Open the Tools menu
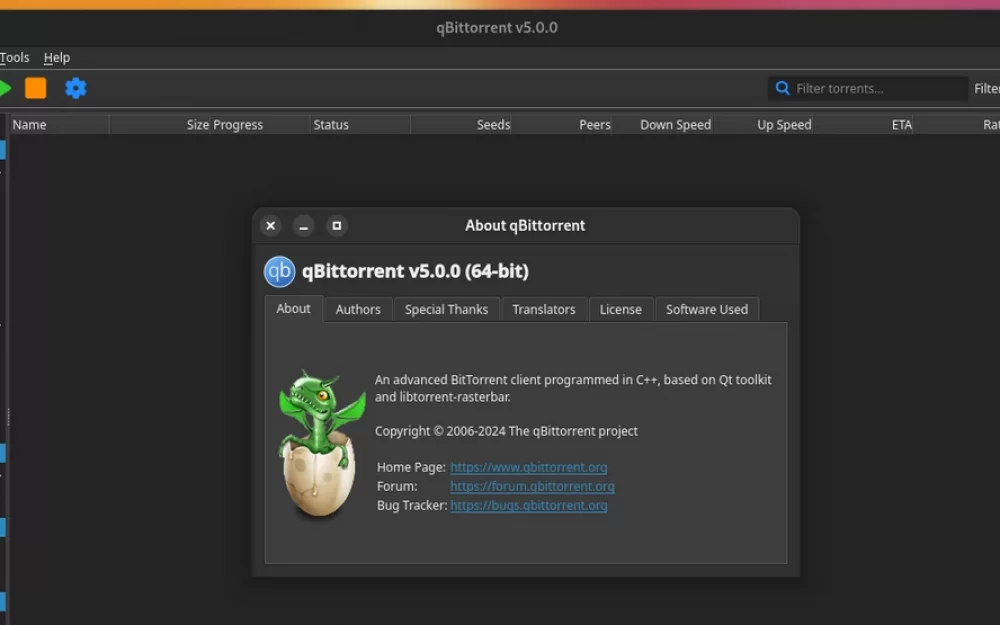The image size is (1000, 625). (x=14, y=57)
